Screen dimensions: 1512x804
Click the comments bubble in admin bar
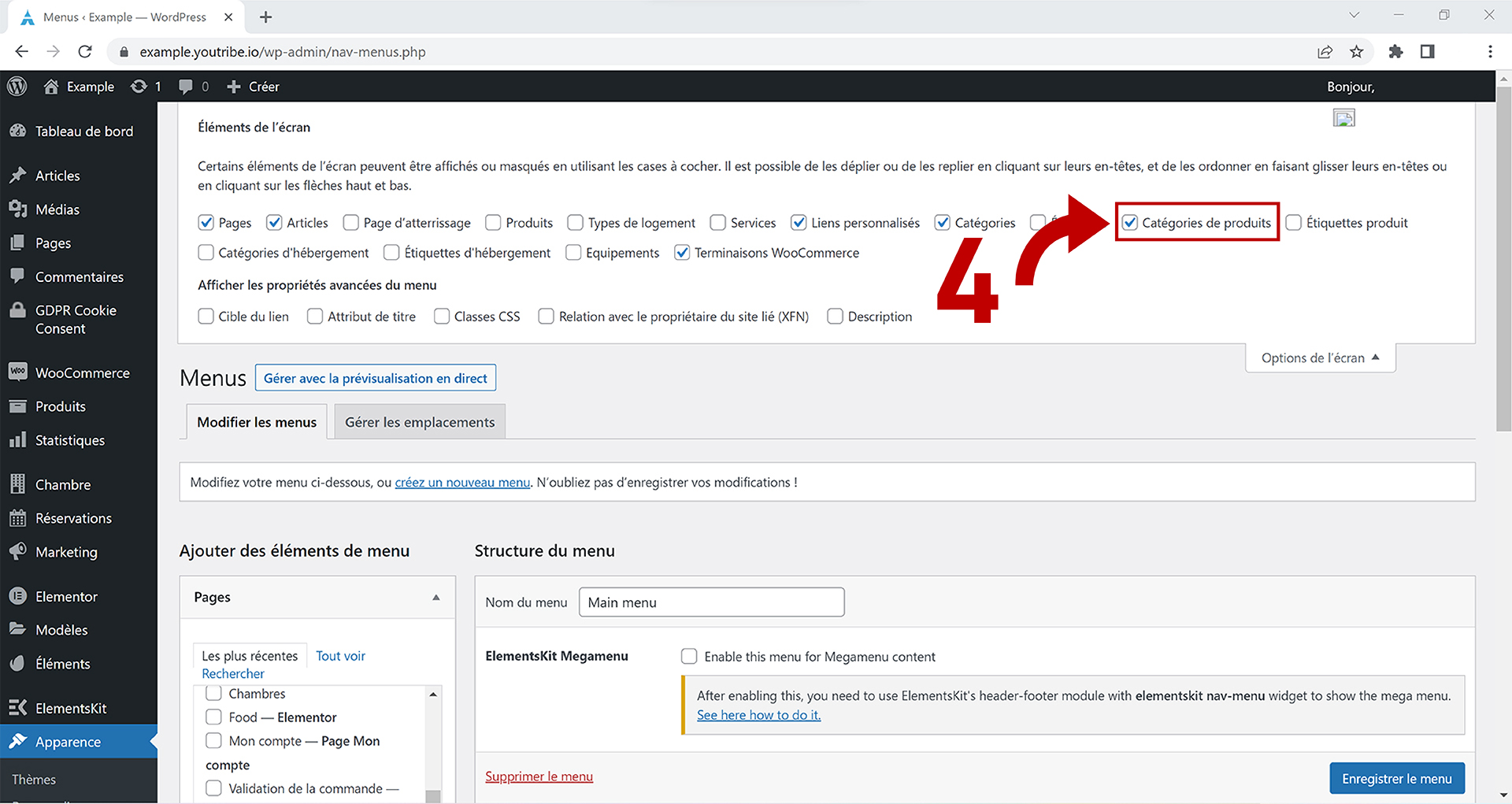tap(186, 87)
